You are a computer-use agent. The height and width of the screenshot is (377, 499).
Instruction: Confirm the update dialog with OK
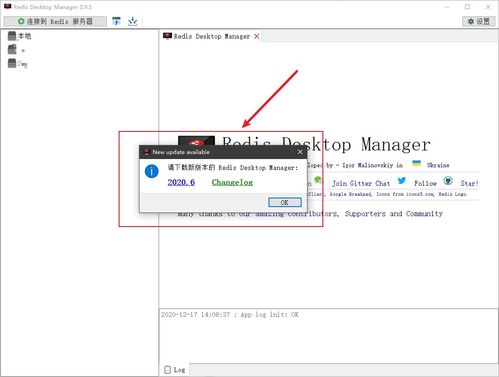(285, 202)
